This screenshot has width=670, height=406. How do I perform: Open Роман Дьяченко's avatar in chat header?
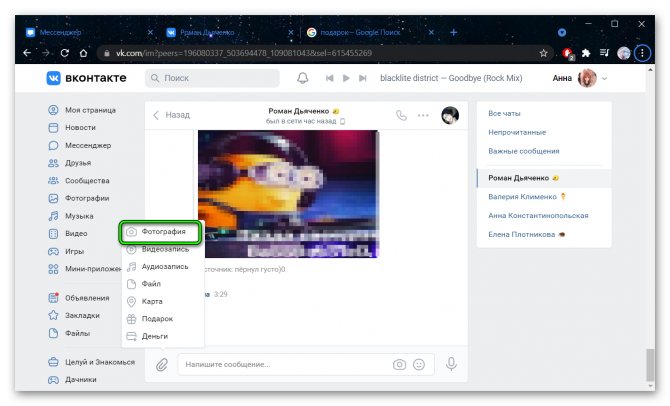coord(450,115)
